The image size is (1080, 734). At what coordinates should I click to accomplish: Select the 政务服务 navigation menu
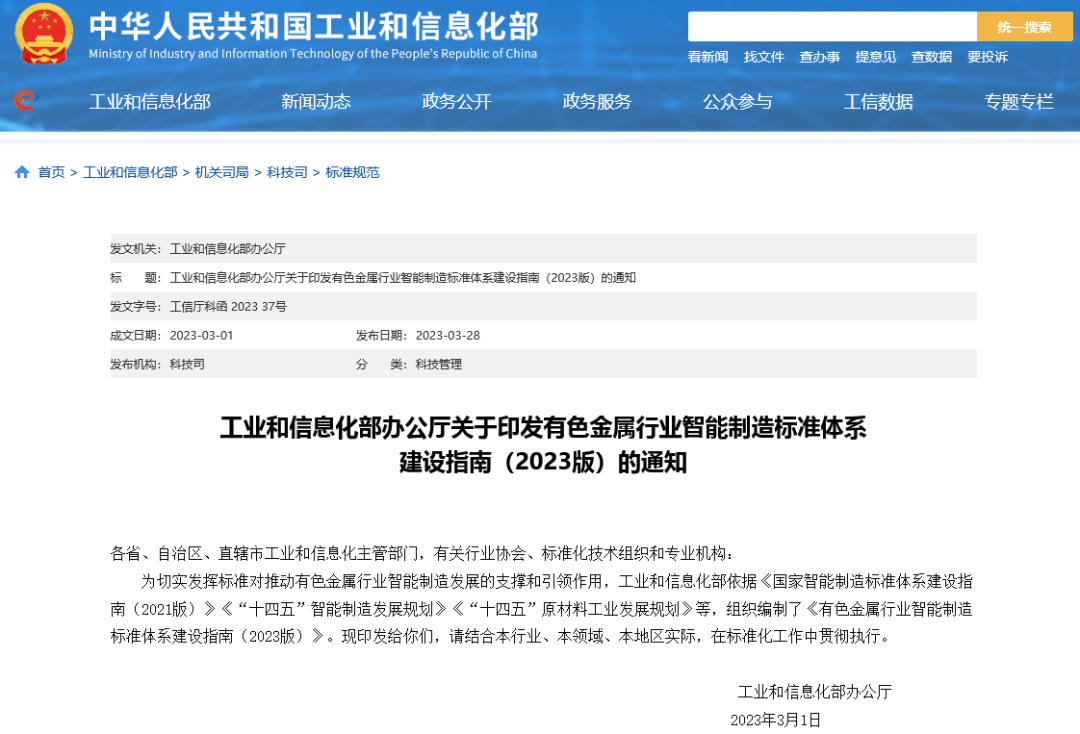pyautogui.click(x=597, y=102)
